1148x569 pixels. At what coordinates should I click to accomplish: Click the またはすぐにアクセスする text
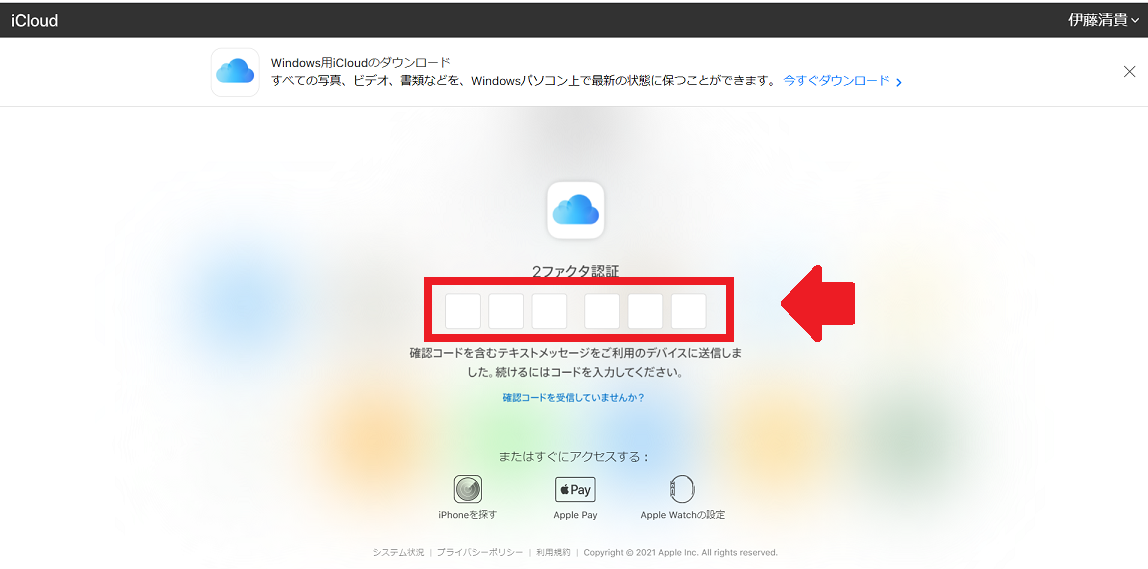click(574, 457)
